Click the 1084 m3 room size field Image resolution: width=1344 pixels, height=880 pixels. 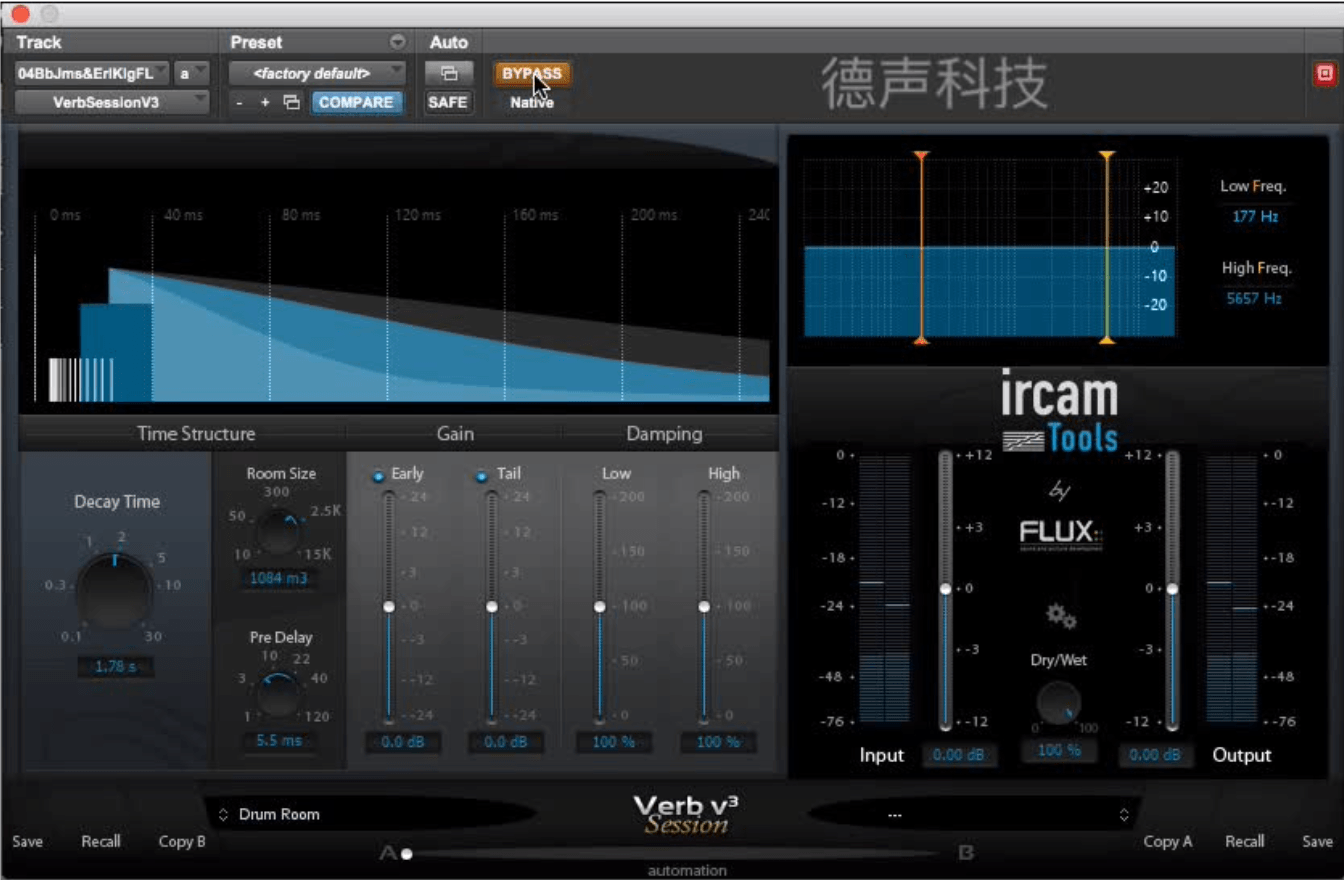[x=279, y=578]
